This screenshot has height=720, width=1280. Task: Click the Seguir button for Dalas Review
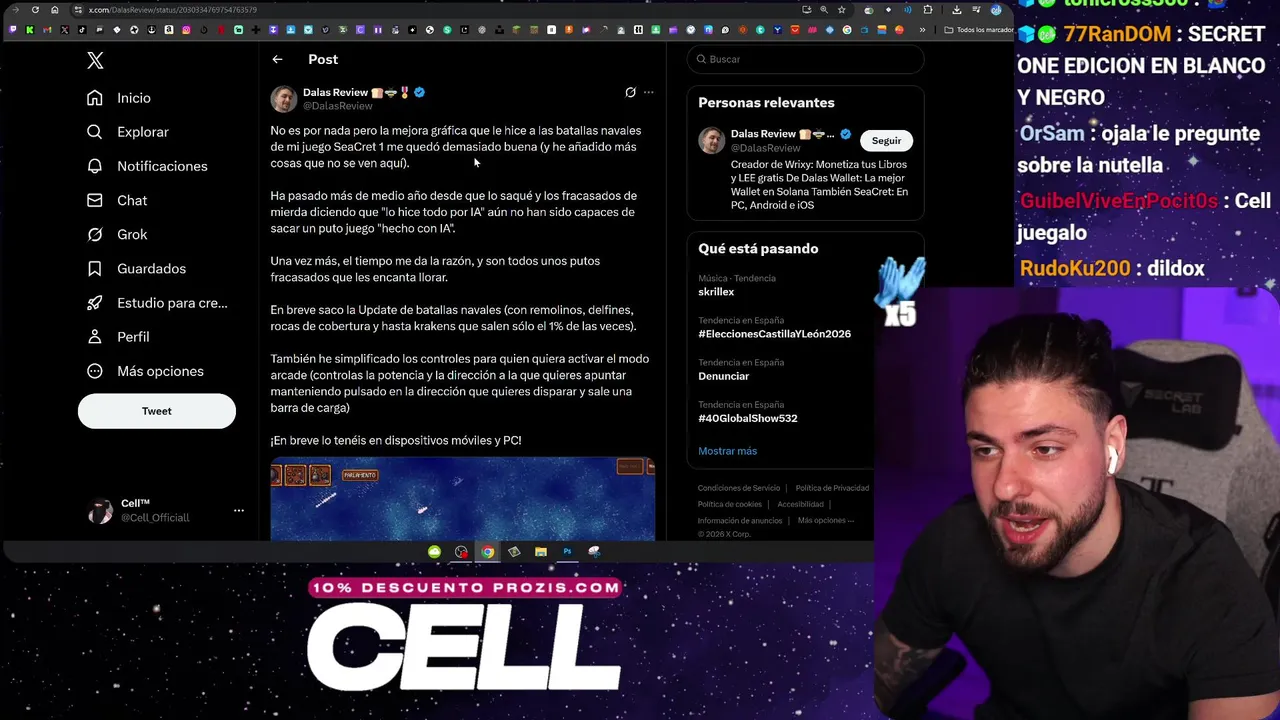point(886,141)
